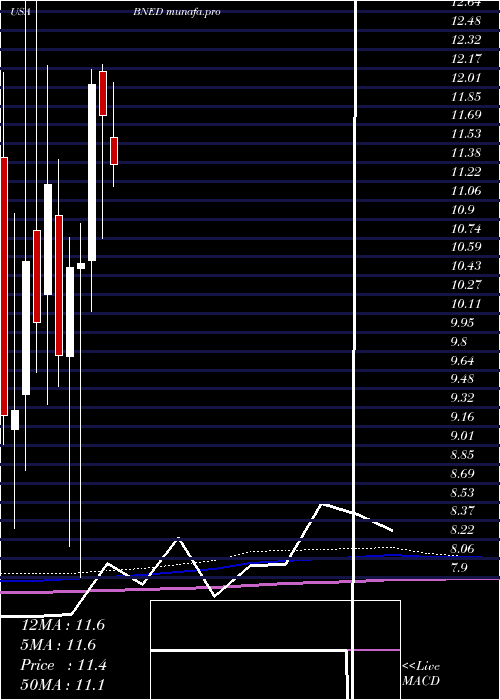Click the 8.69 price axis label

[x=464, y=473]
